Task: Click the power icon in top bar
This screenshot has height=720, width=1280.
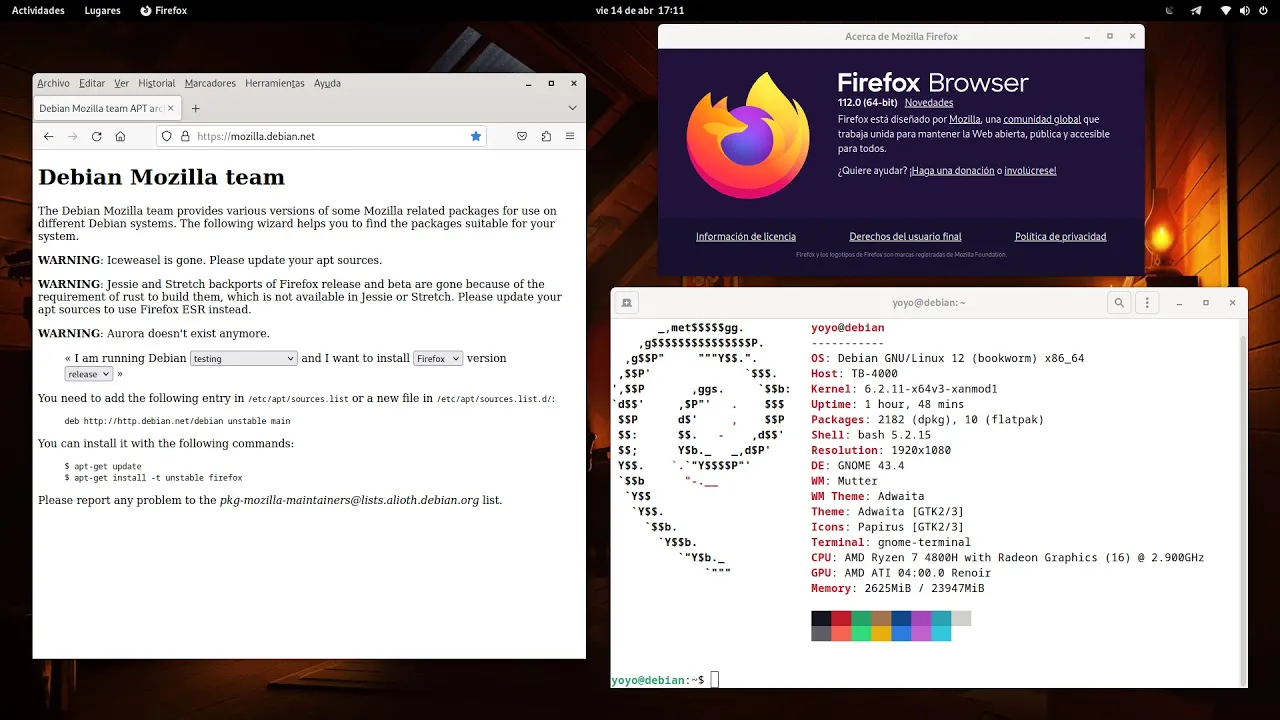Action: [x=1264, y=10]
